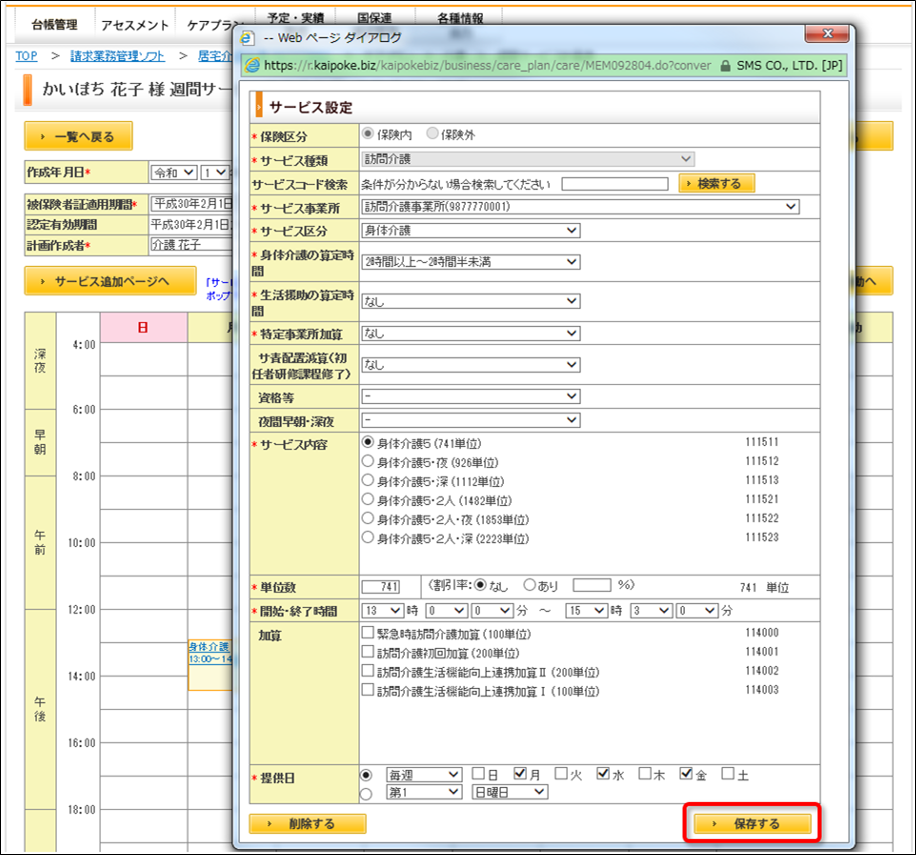Uncheck the 水 weekday checkbox

pos(603,774)
